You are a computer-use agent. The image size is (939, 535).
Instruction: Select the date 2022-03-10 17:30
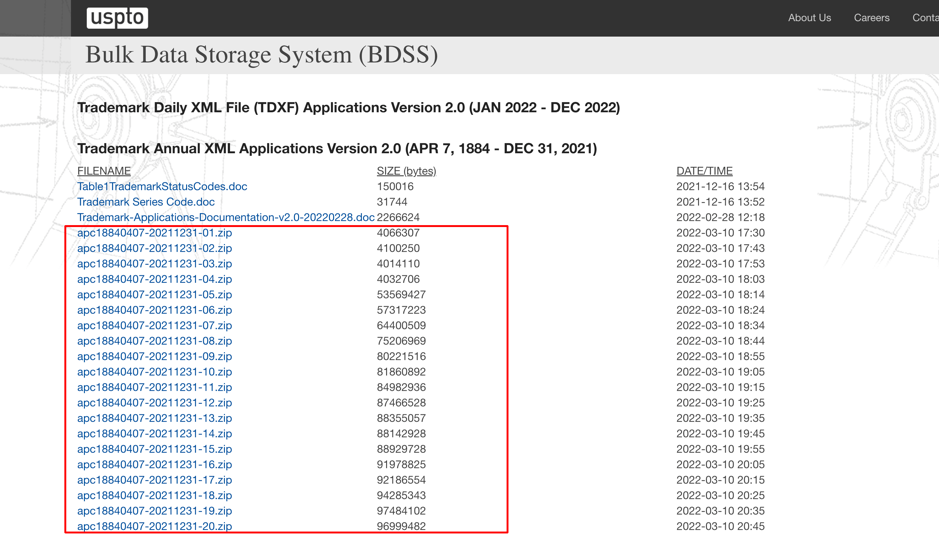(720, 233)
